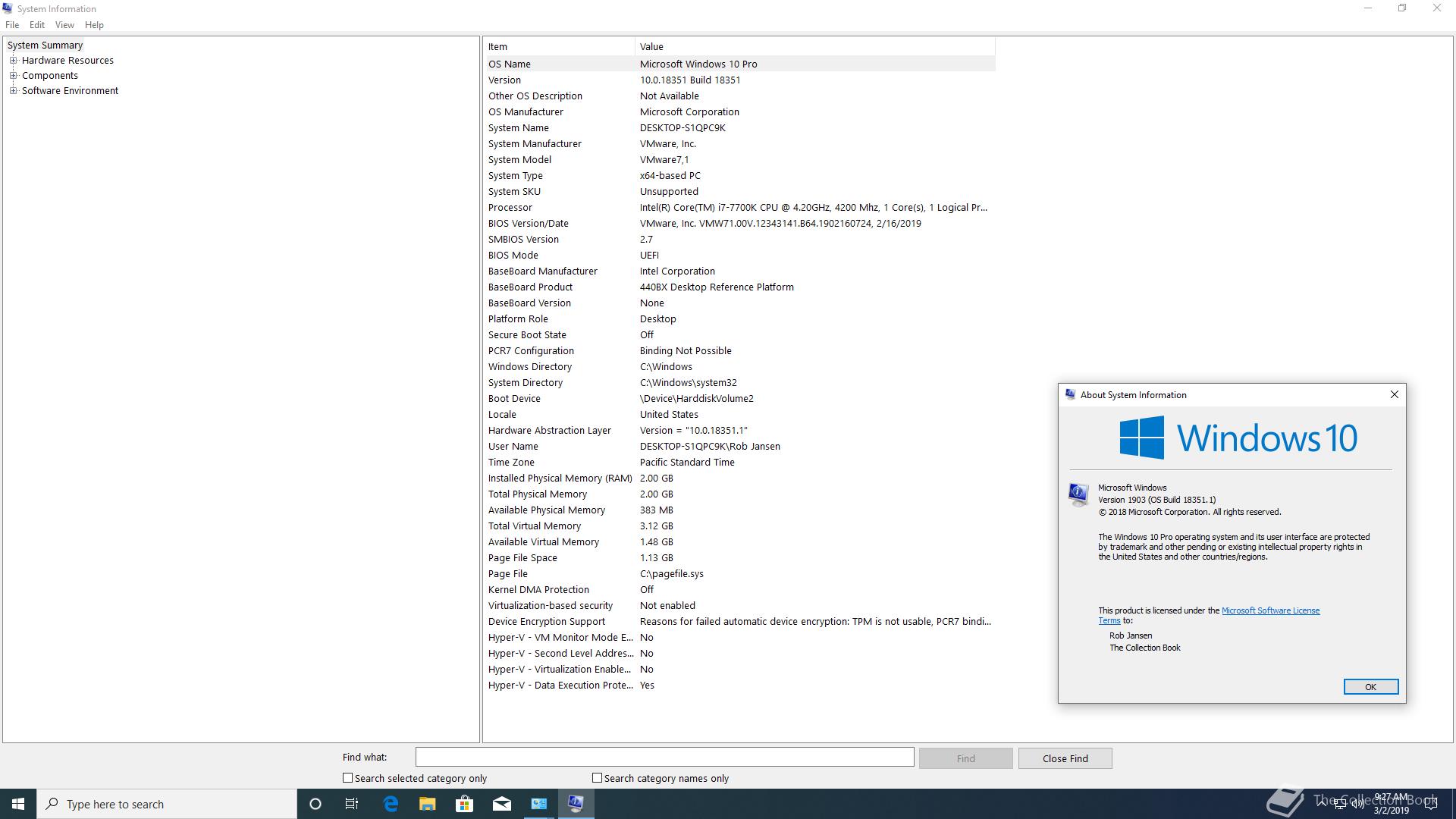
Task: Click in the 'Find what' text box
Action: [x=664, y=757]
